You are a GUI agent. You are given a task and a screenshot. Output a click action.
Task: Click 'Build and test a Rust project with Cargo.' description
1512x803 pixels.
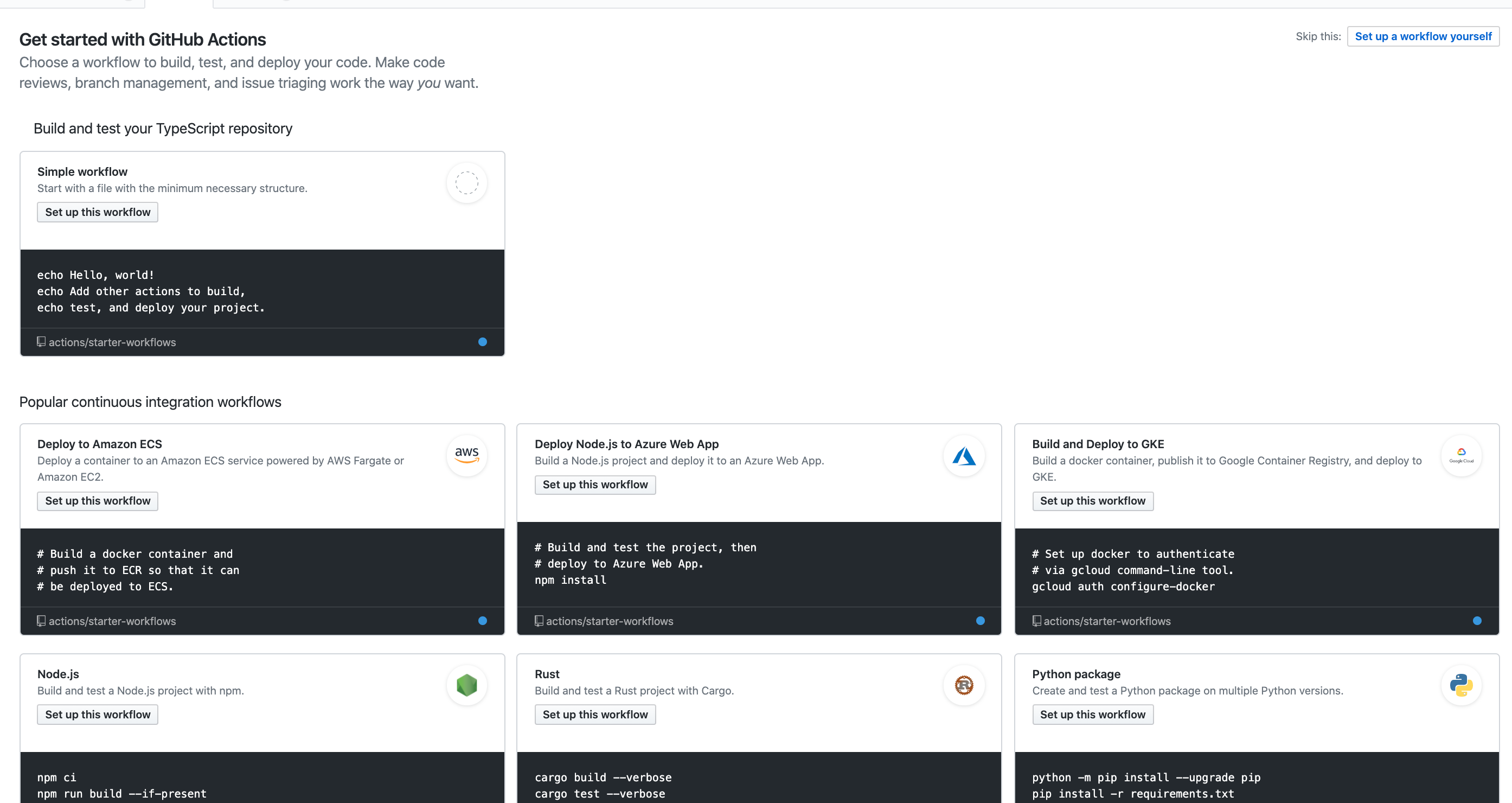coord(635,691)
